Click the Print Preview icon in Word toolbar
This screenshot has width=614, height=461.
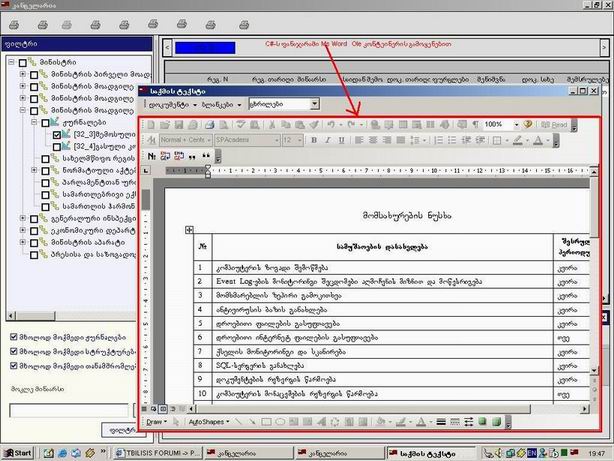tap(224, 125)
